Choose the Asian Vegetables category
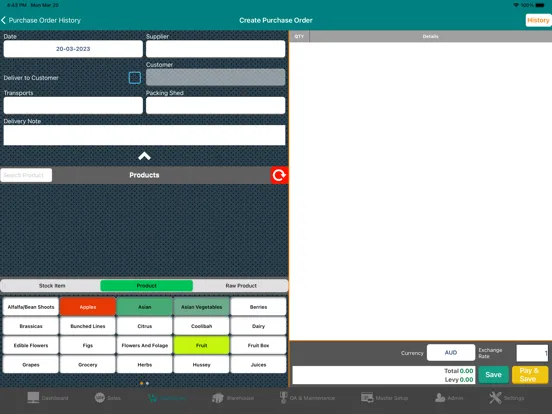The image size is (552, 414). pos(201,307)
